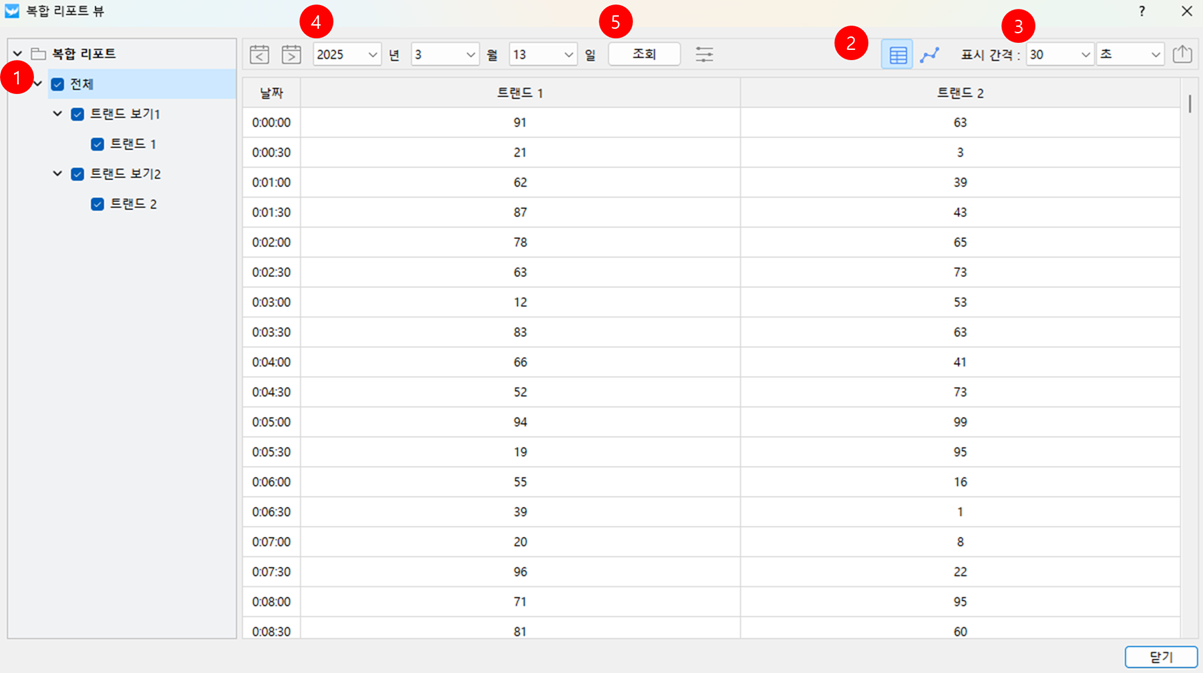Switch to trend graph view icon
Viewport: 1203px width, 673px height.
pos(930,55)
